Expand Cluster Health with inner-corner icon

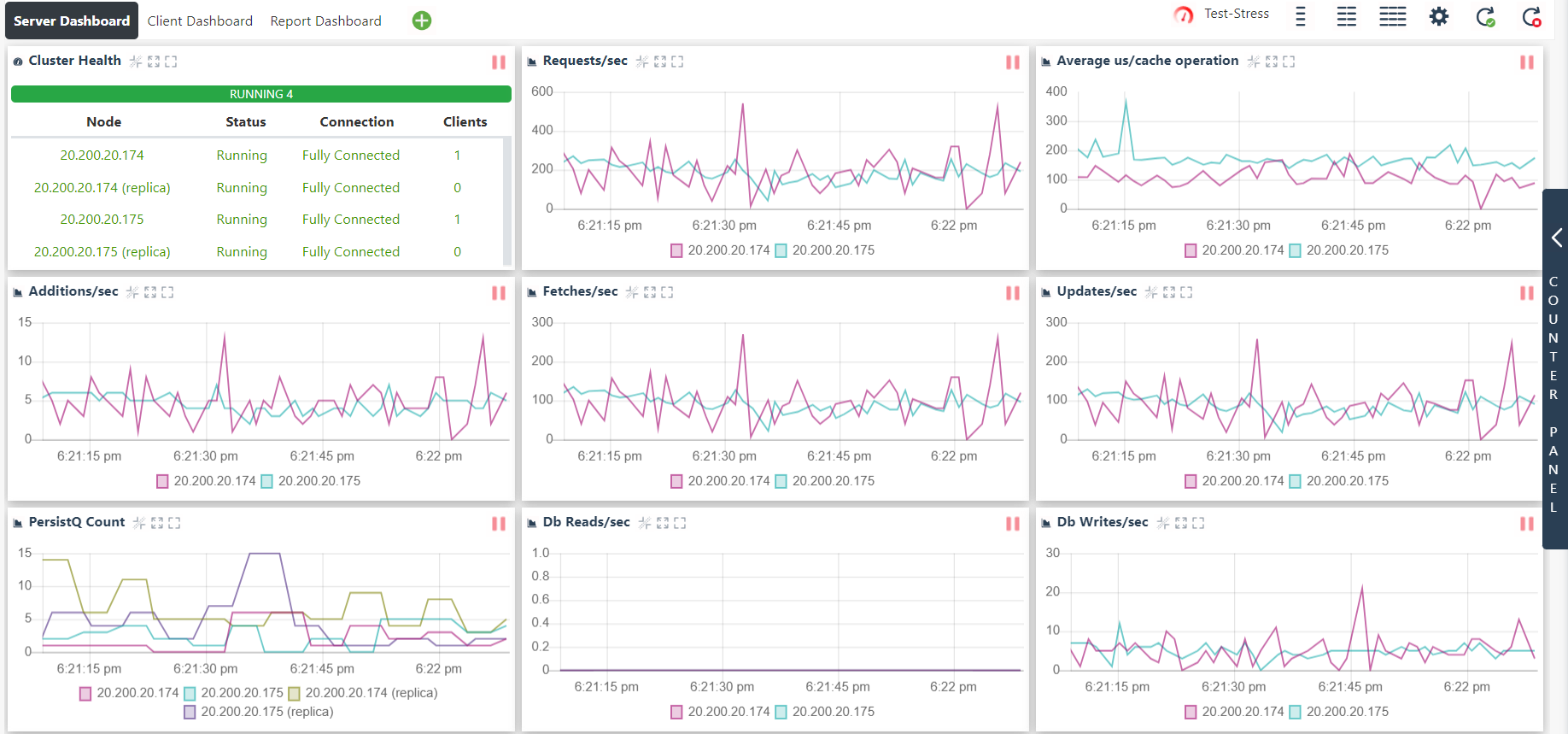pos(154,62)
